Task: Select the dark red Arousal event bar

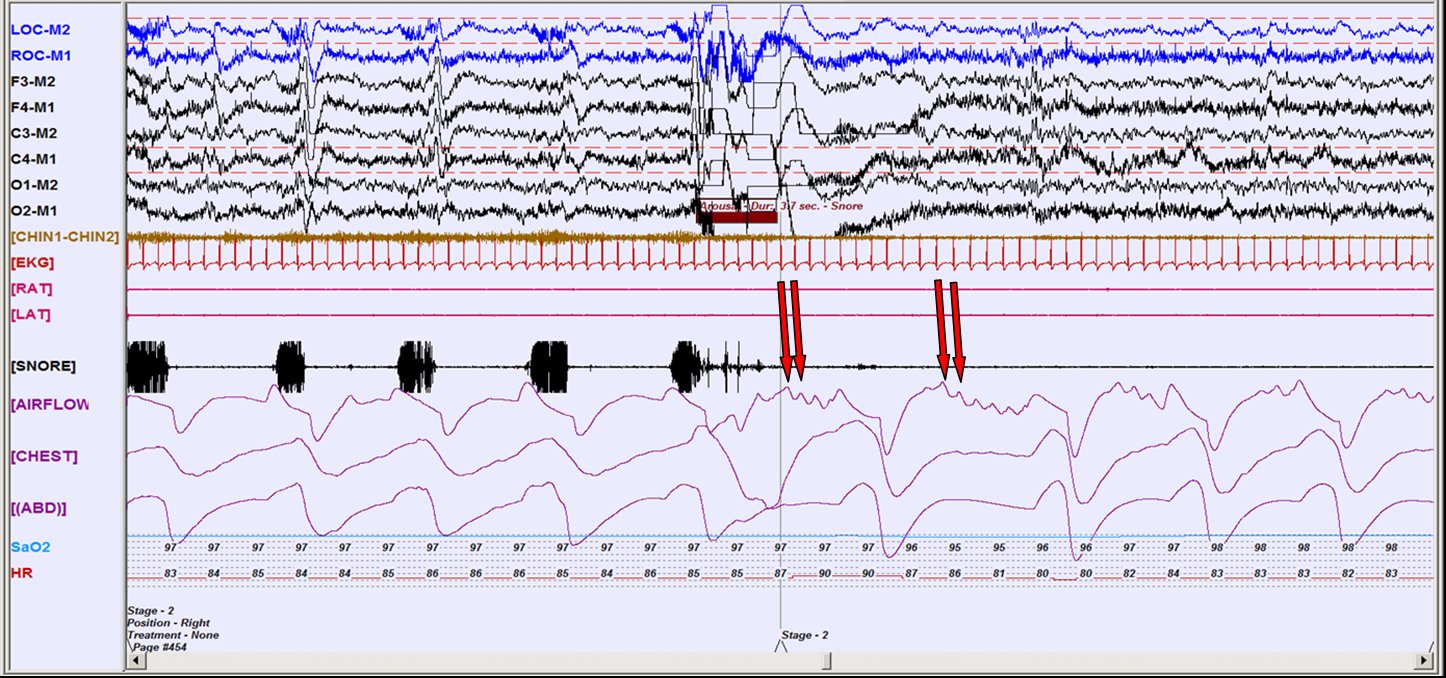Action: point(737,217)
